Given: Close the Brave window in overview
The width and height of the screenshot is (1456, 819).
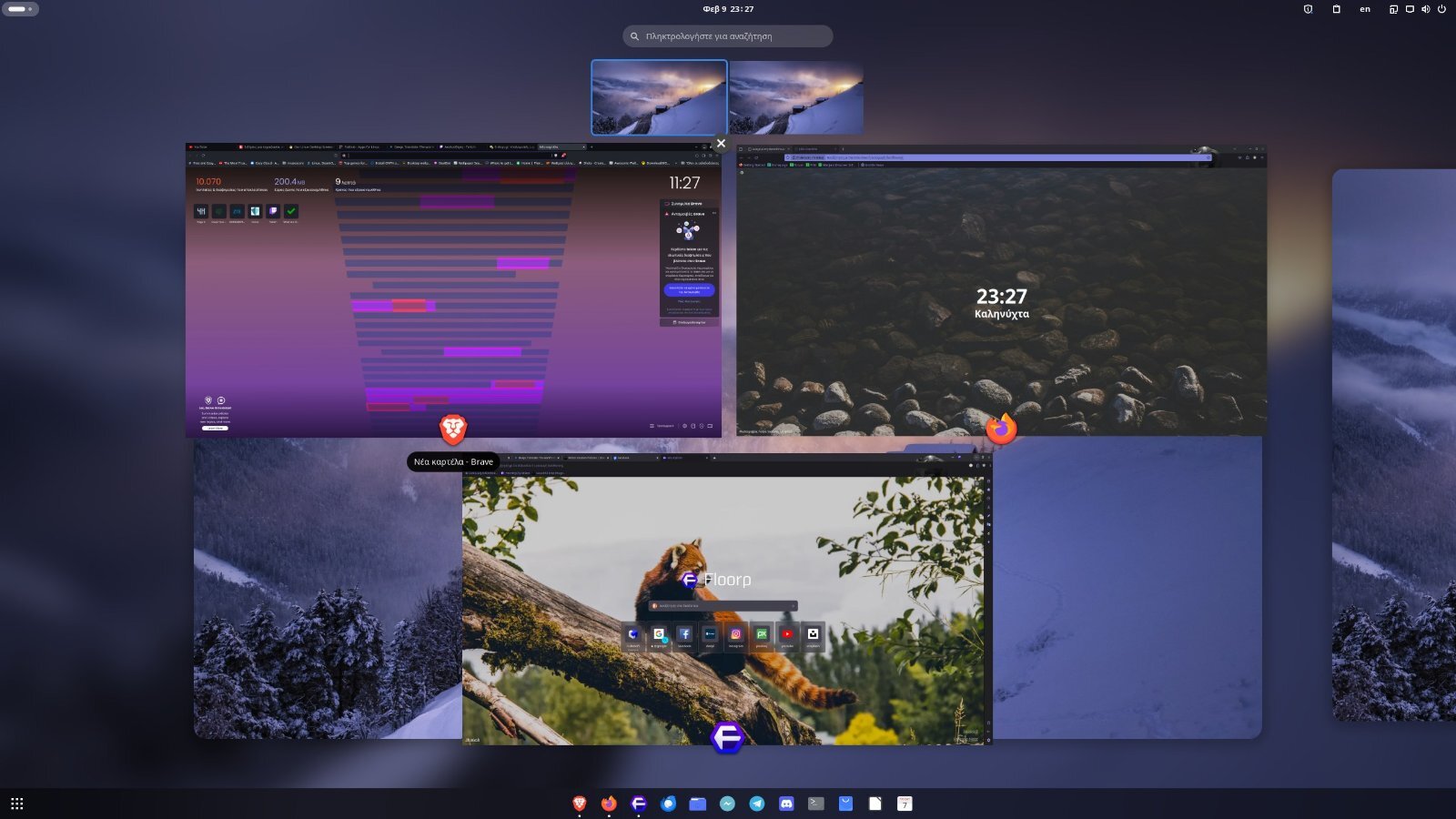Looking at the screenshot, I should [x=721, y=143].
